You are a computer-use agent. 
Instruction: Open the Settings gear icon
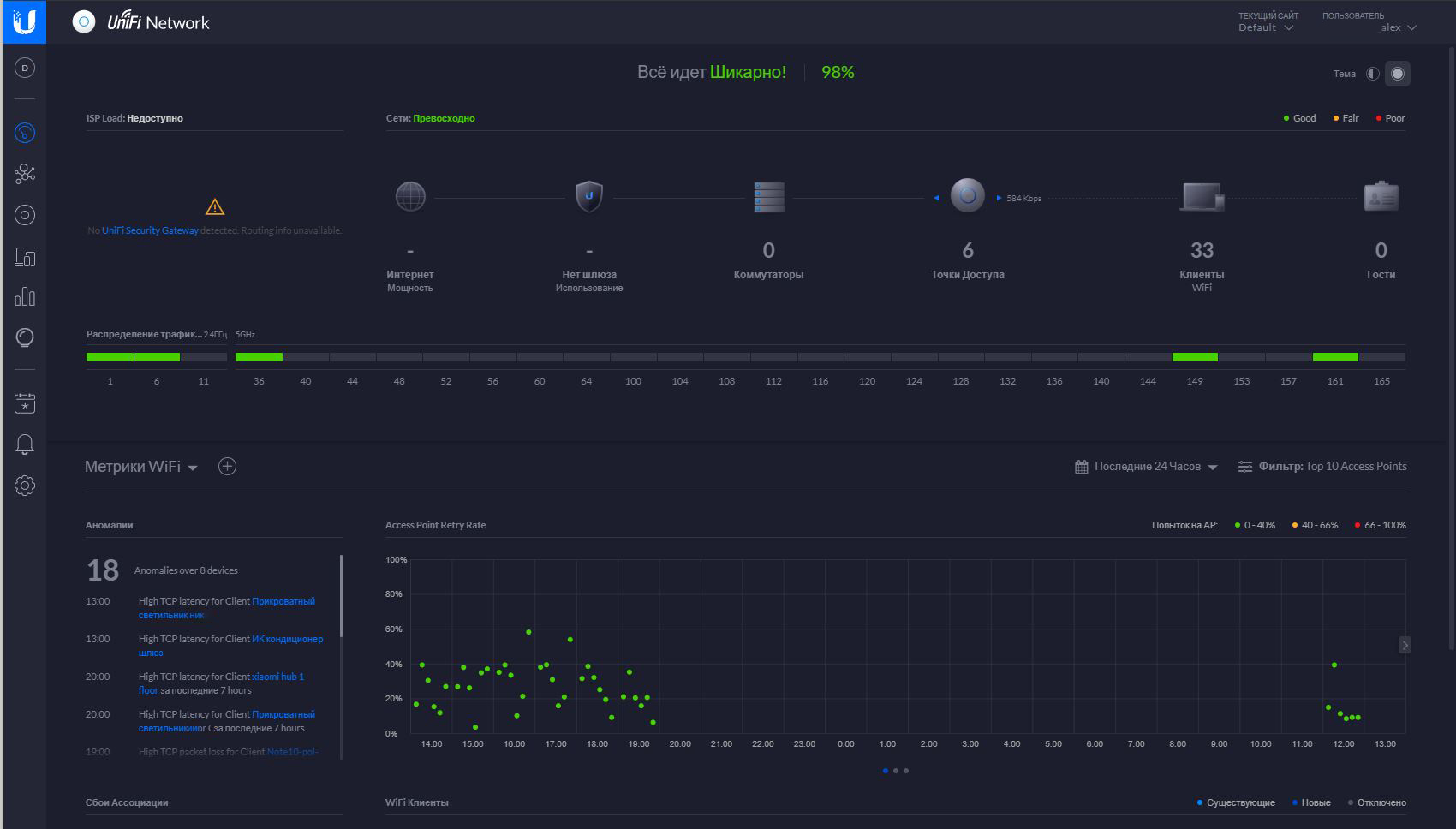[25, 486]
